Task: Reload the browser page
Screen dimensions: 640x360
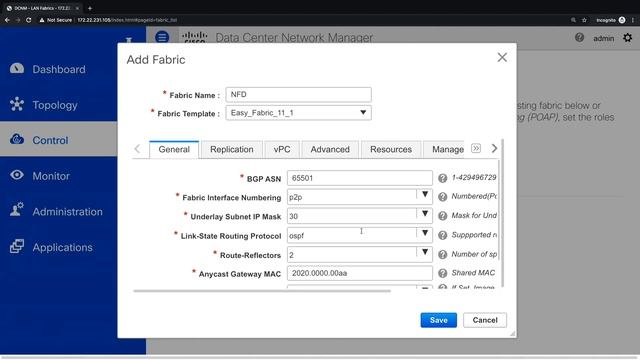Action: click(29, 20)
